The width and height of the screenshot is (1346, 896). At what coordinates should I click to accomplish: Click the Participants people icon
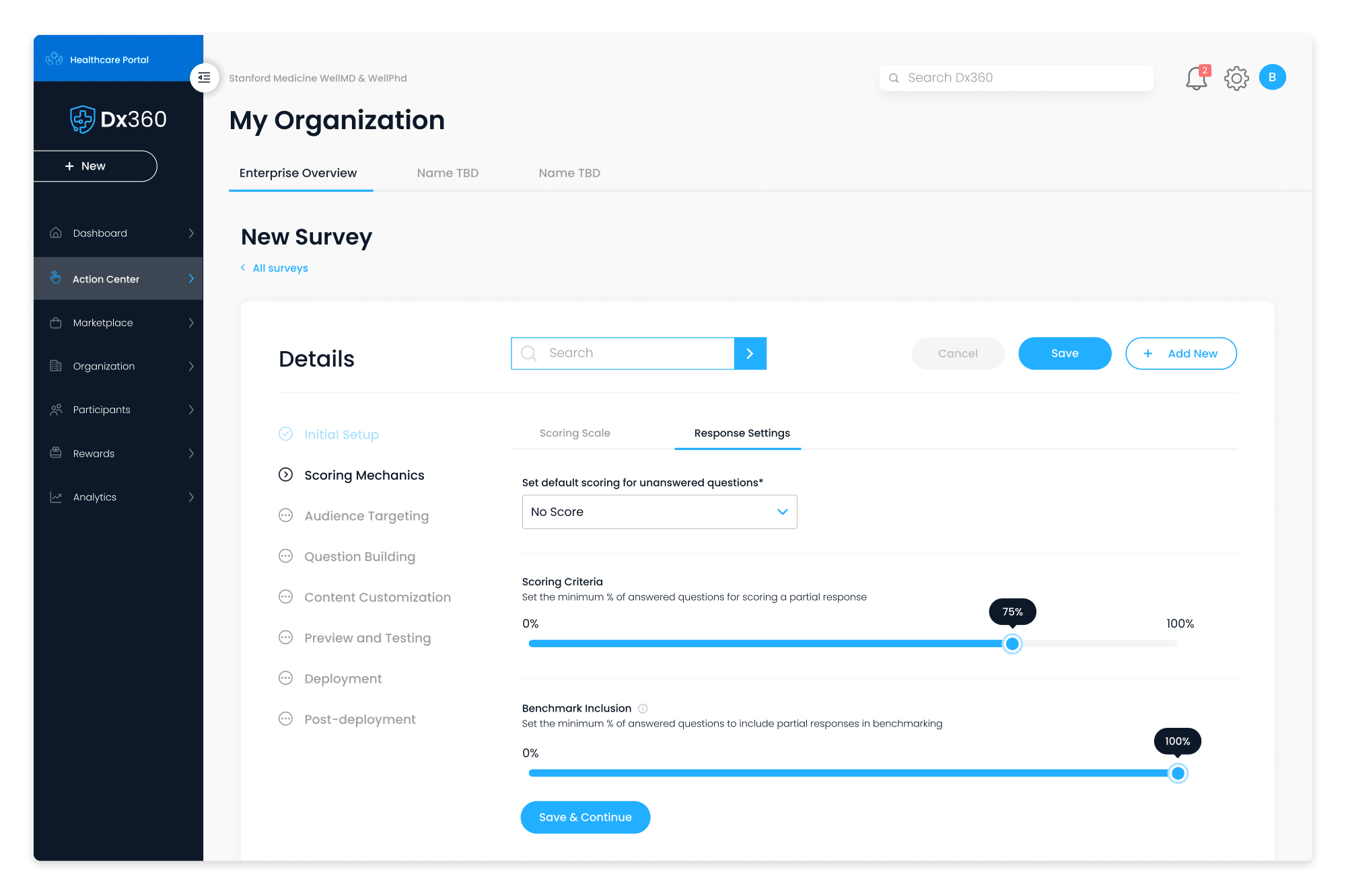click(x=56, y=410)
